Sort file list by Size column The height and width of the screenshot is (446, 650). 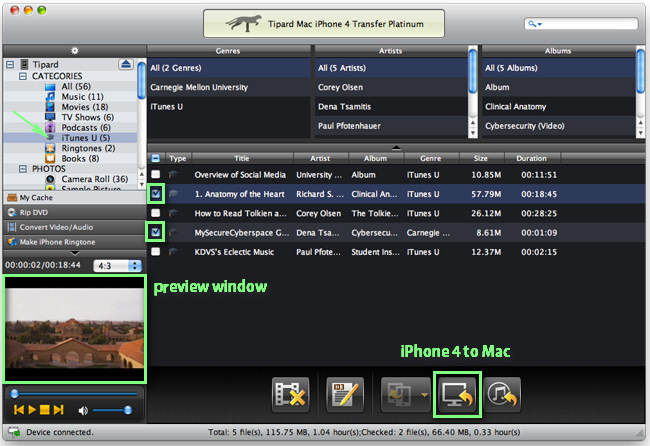pyautogui.click(x=481, y=158)
